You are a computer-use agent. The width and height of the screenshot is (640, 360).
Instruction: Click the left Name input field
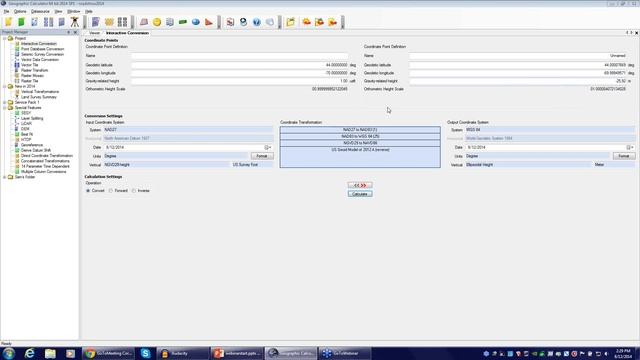tap(240, 56)
